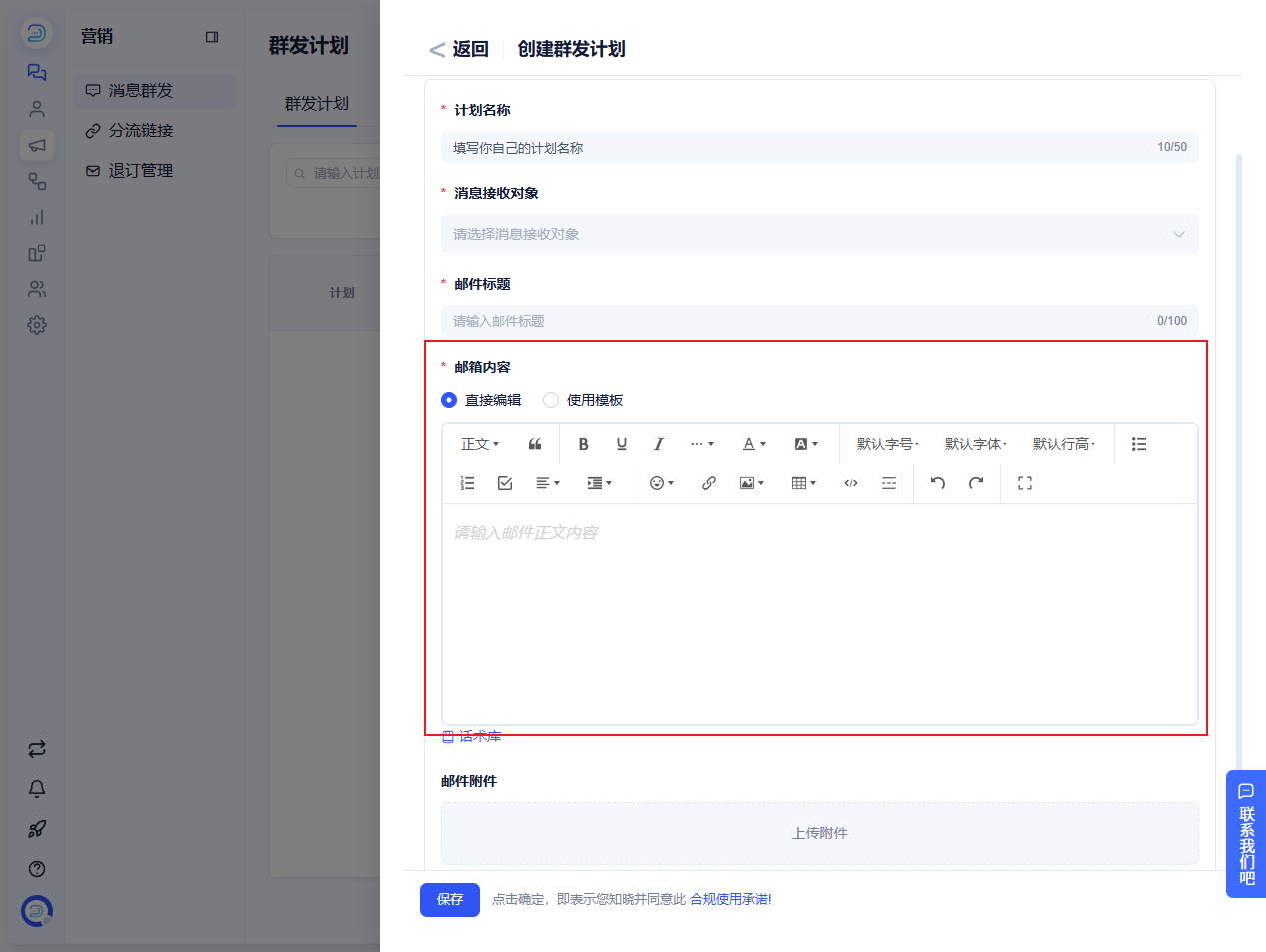Image resolution: width=1266 pixels, height=952 pixels.
Task: Open the conversations icon in the sidebar
Action: tap(37, 72)
